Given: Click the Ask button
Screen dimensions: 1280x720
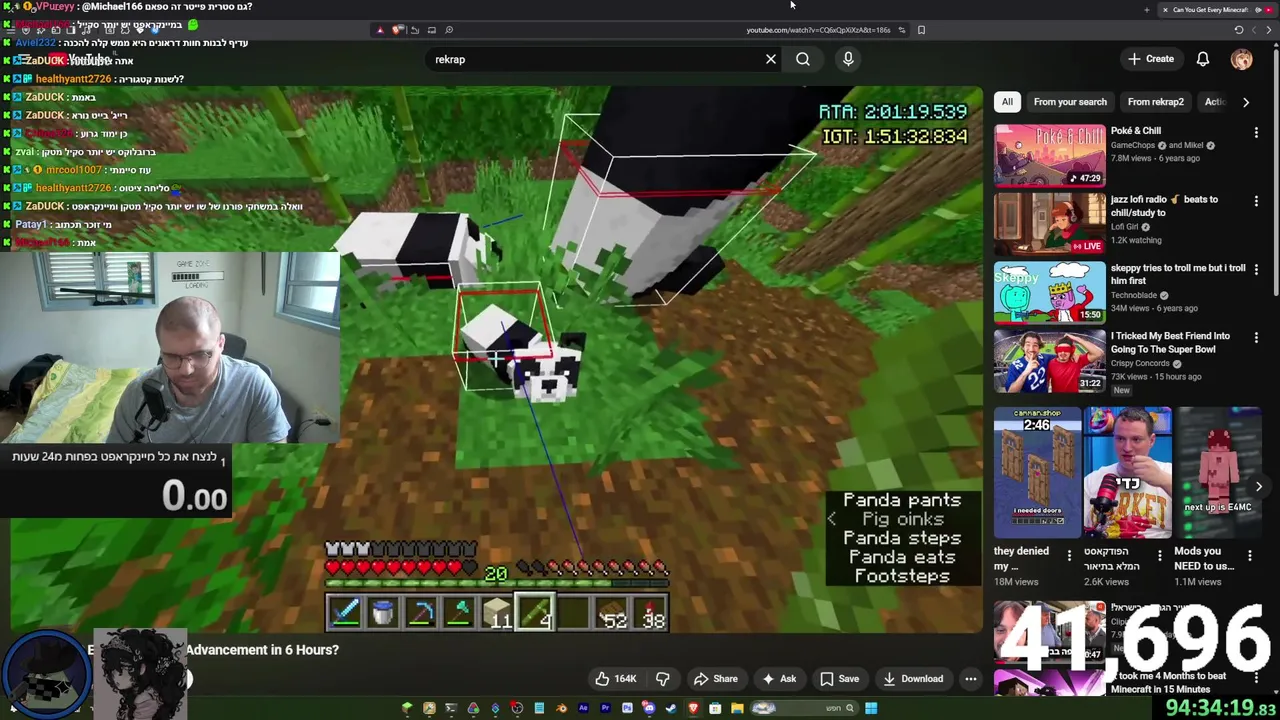Looking at the screenshot, I should tap(779, 679).
